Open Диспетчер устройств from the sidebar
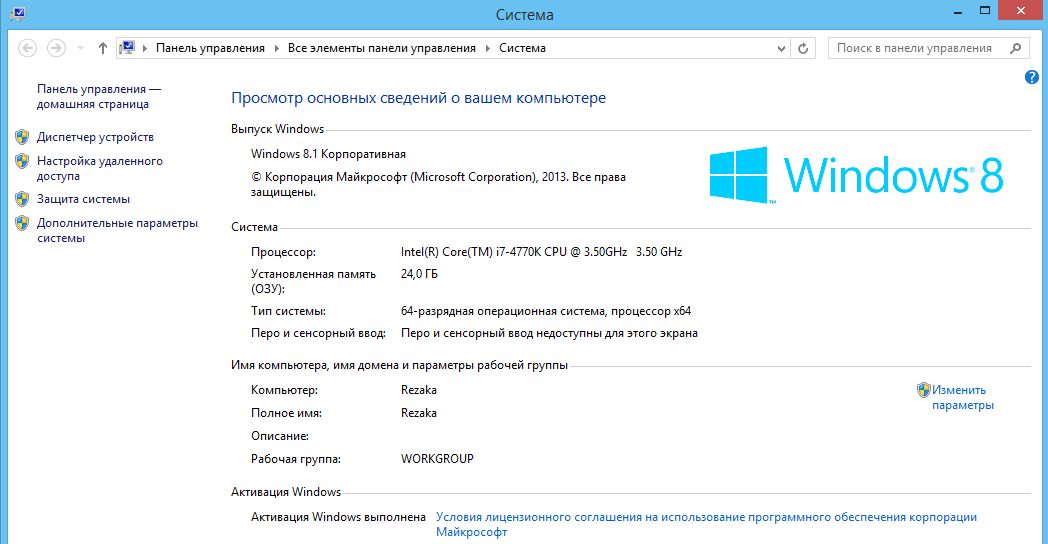Screen dimensions: 1048x544 pyautogui.click(x=95, y=137)
